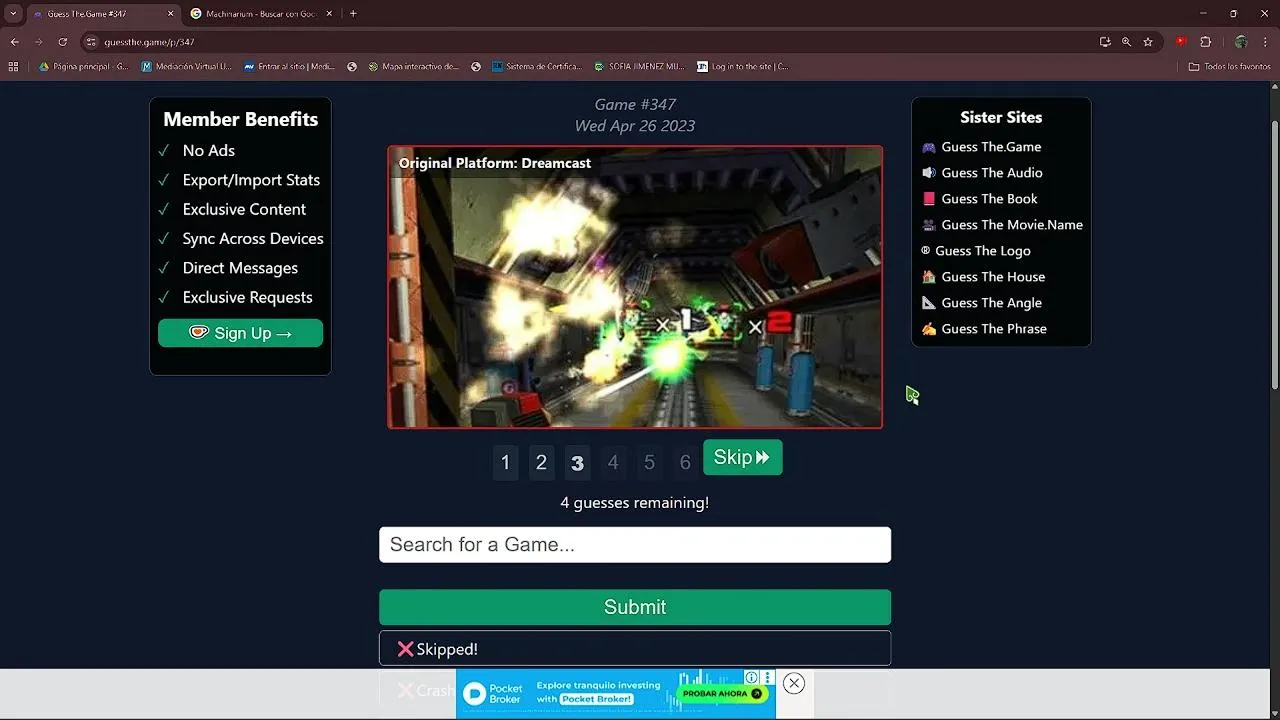Click the game screenshot image

click(x=635, y=287)
